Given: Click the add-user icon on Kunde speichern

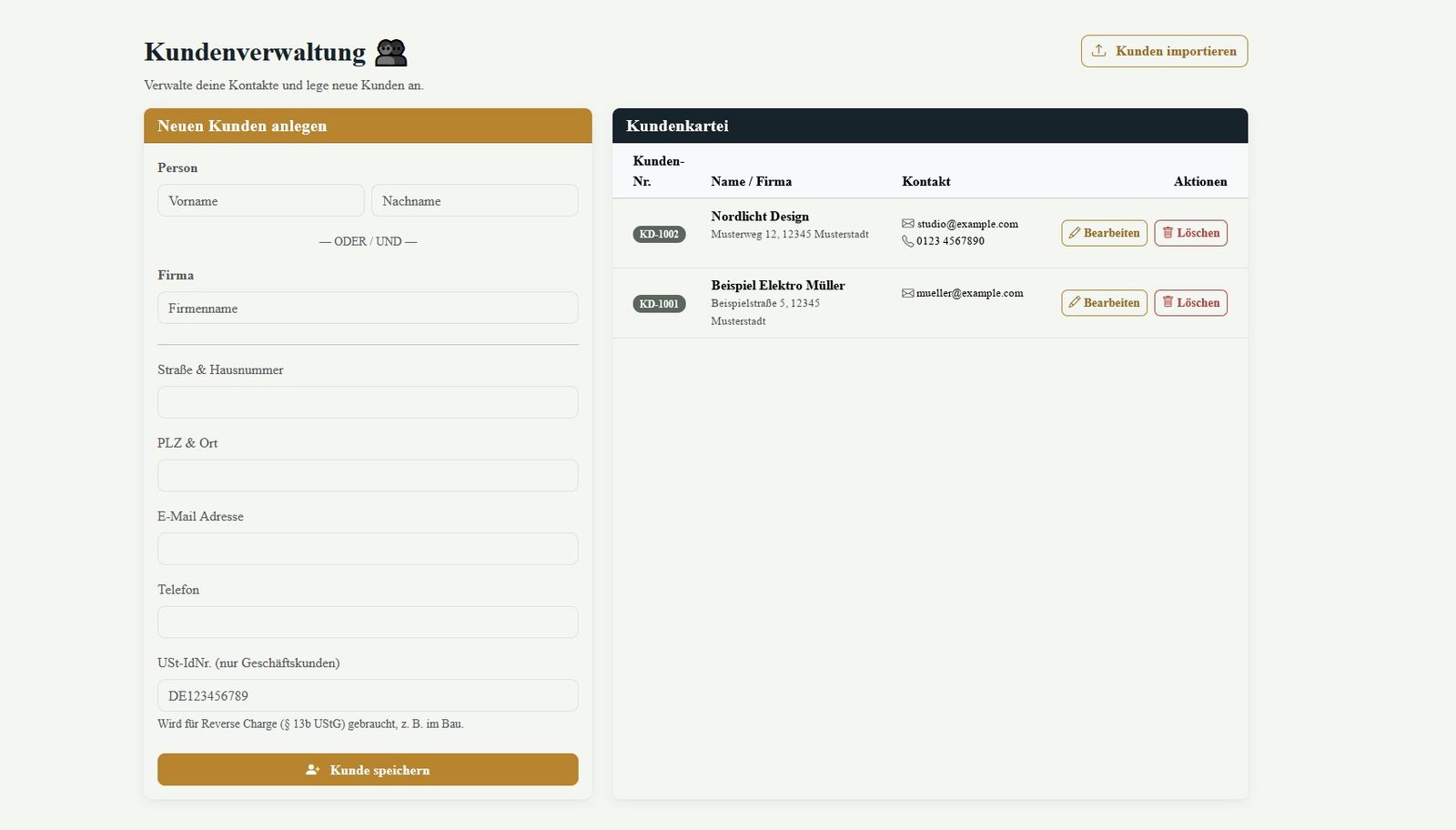Looking at the screenshot, I should (313, 770).
